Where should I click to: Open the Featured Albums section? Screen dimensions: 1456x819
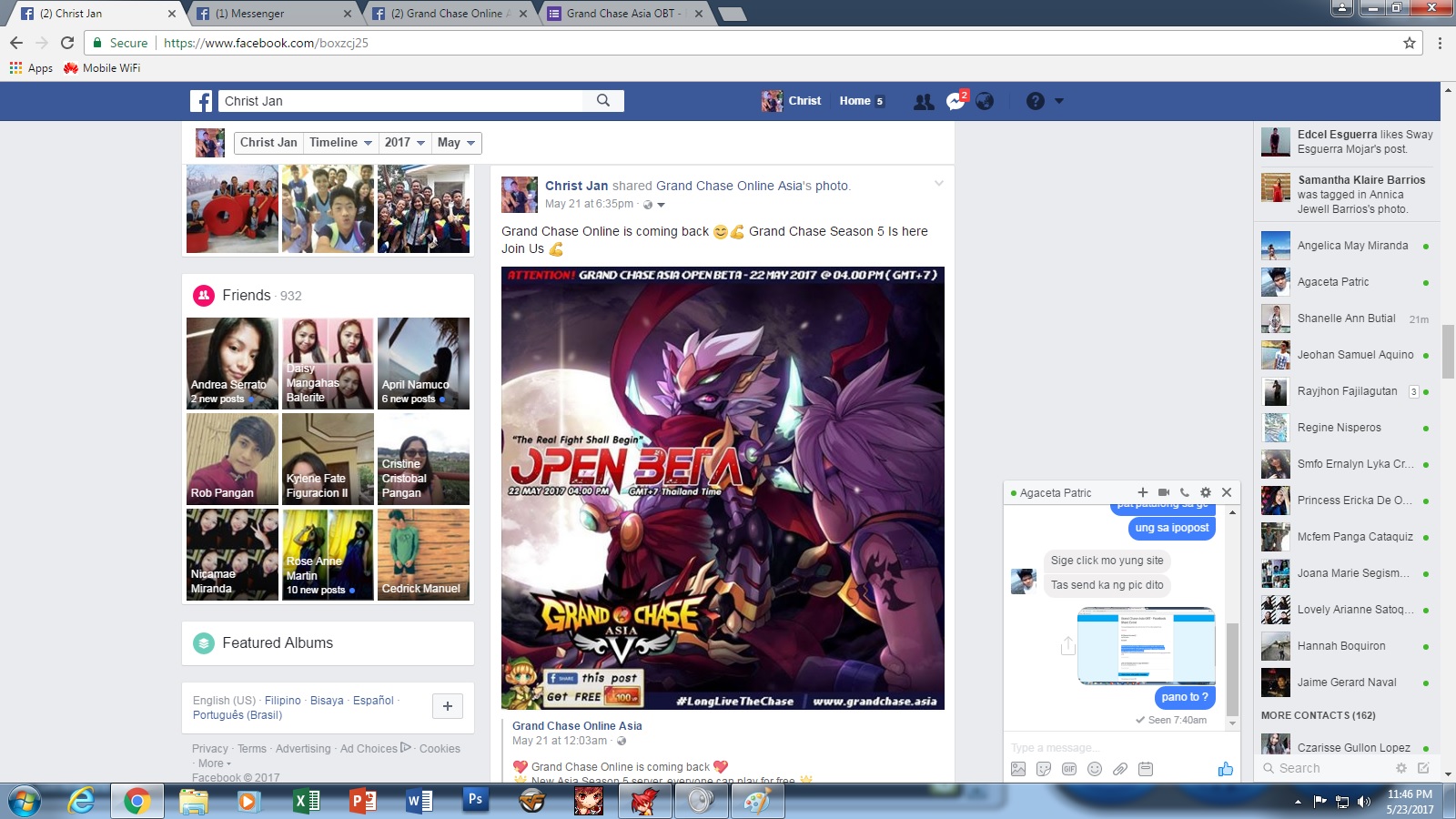(x=278, y=643)
